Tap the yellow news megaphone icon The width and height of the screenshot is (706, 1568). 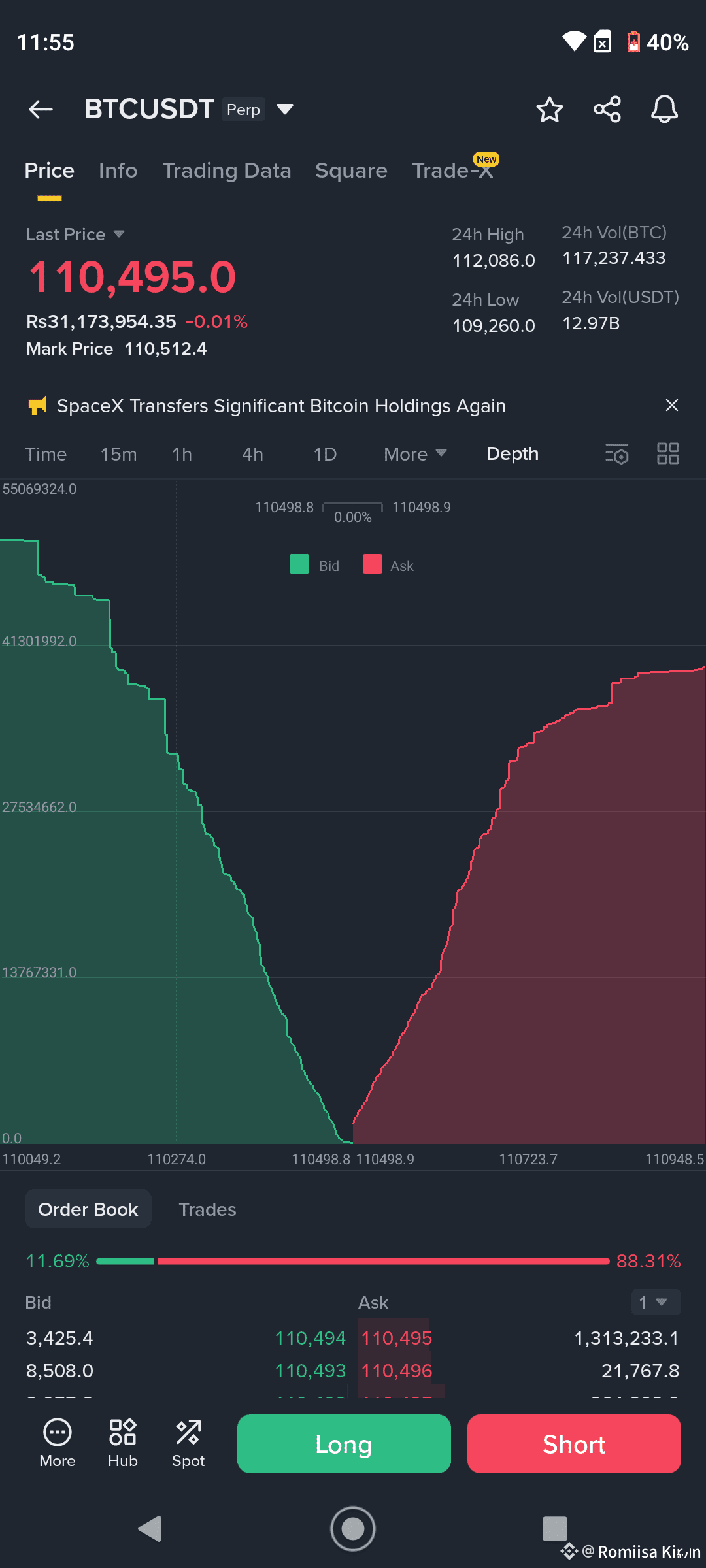click(x=37, y=406)
